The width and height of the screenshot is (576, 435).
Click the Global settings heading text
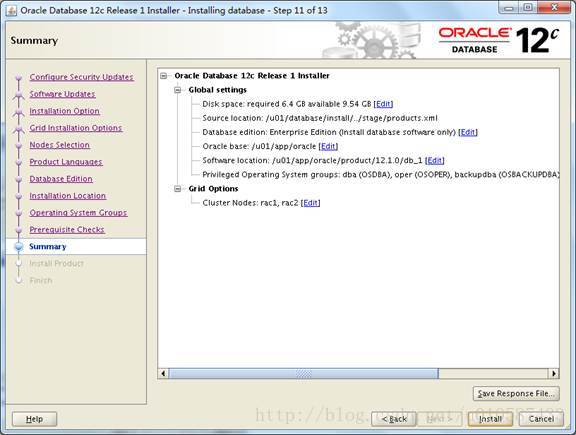217,90
